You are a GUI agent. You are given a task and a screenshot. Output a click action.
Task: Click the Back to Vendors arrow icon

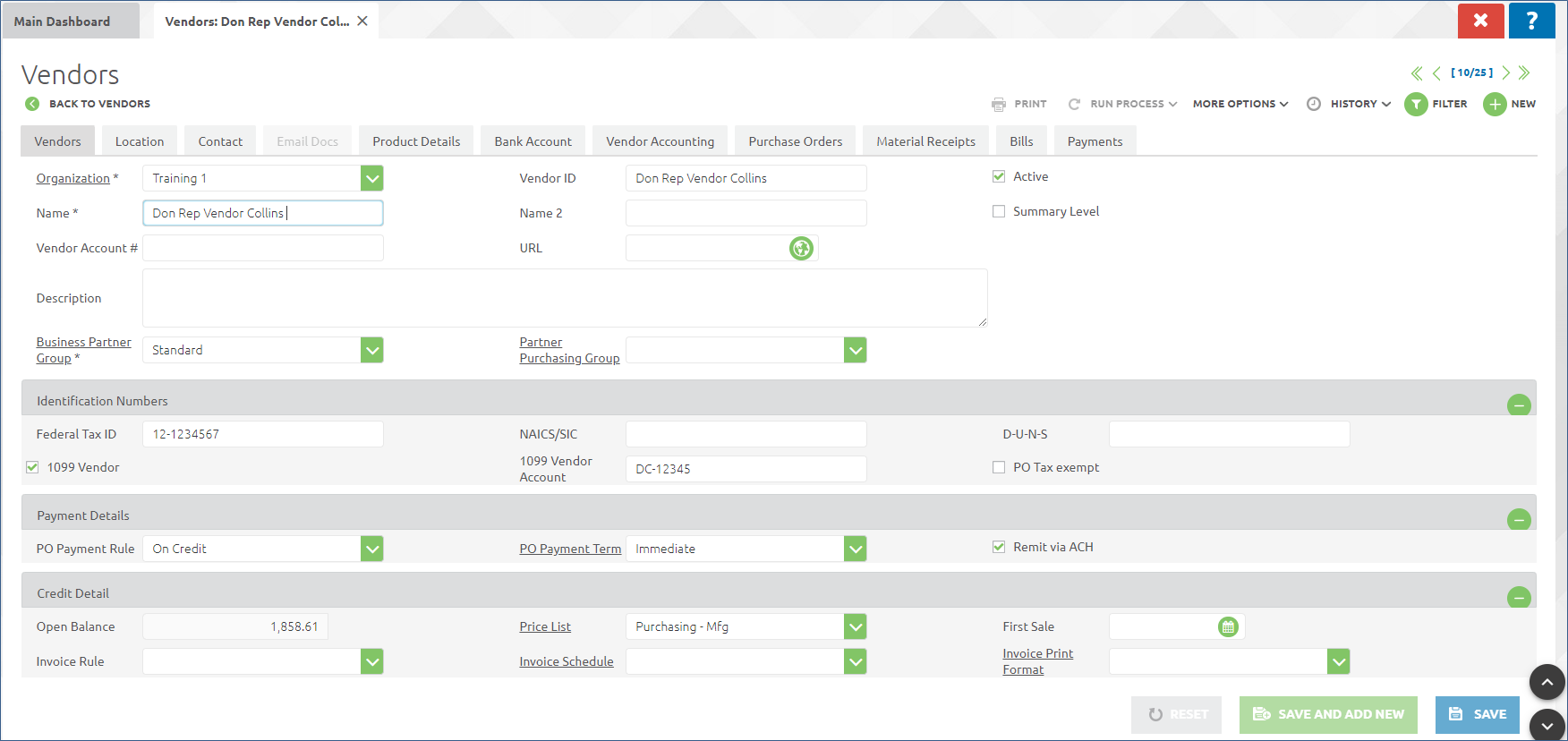pyautogui.click(x=32, y=104)
